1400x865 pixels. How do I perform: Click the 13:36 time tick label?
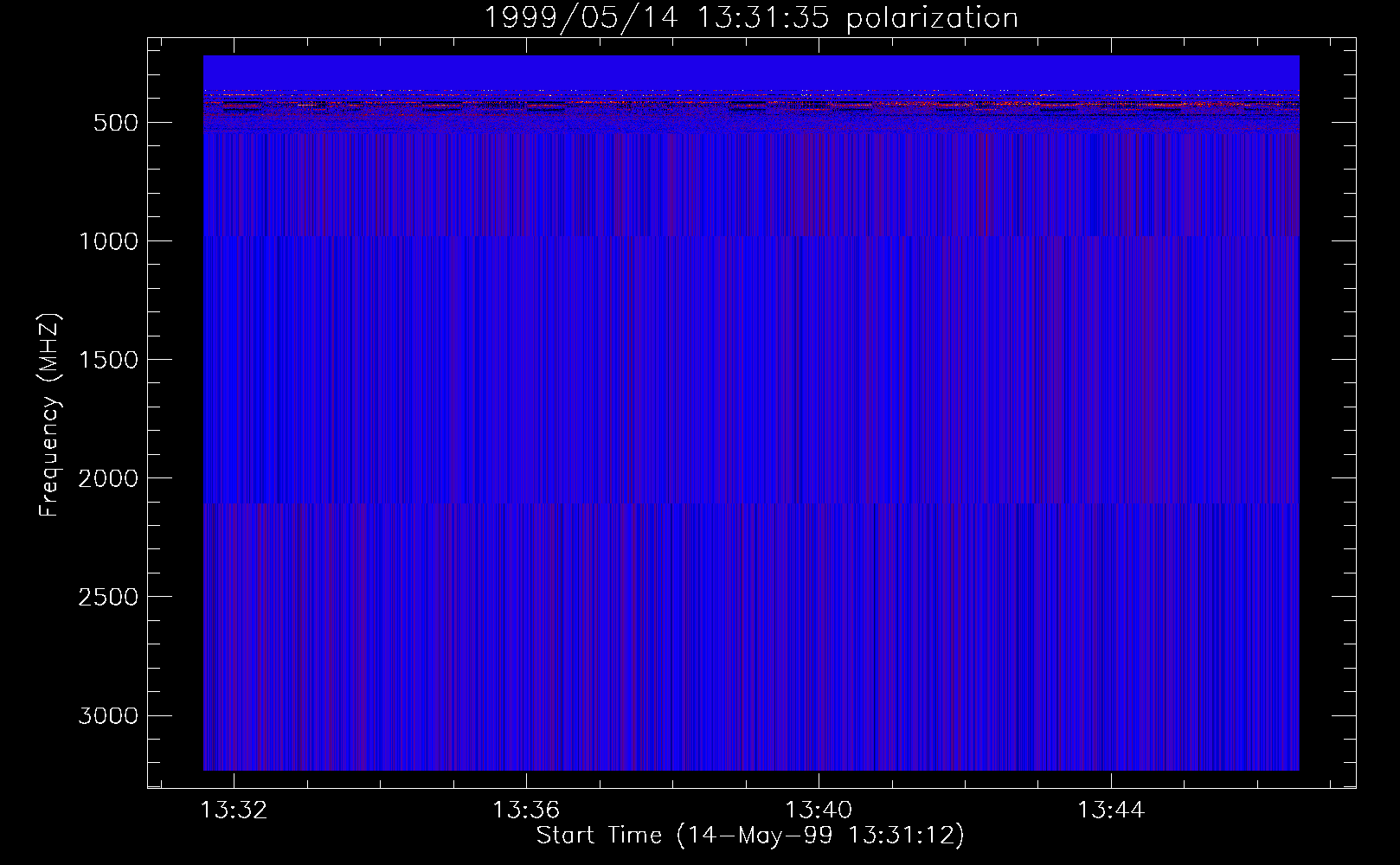(526, 811)
